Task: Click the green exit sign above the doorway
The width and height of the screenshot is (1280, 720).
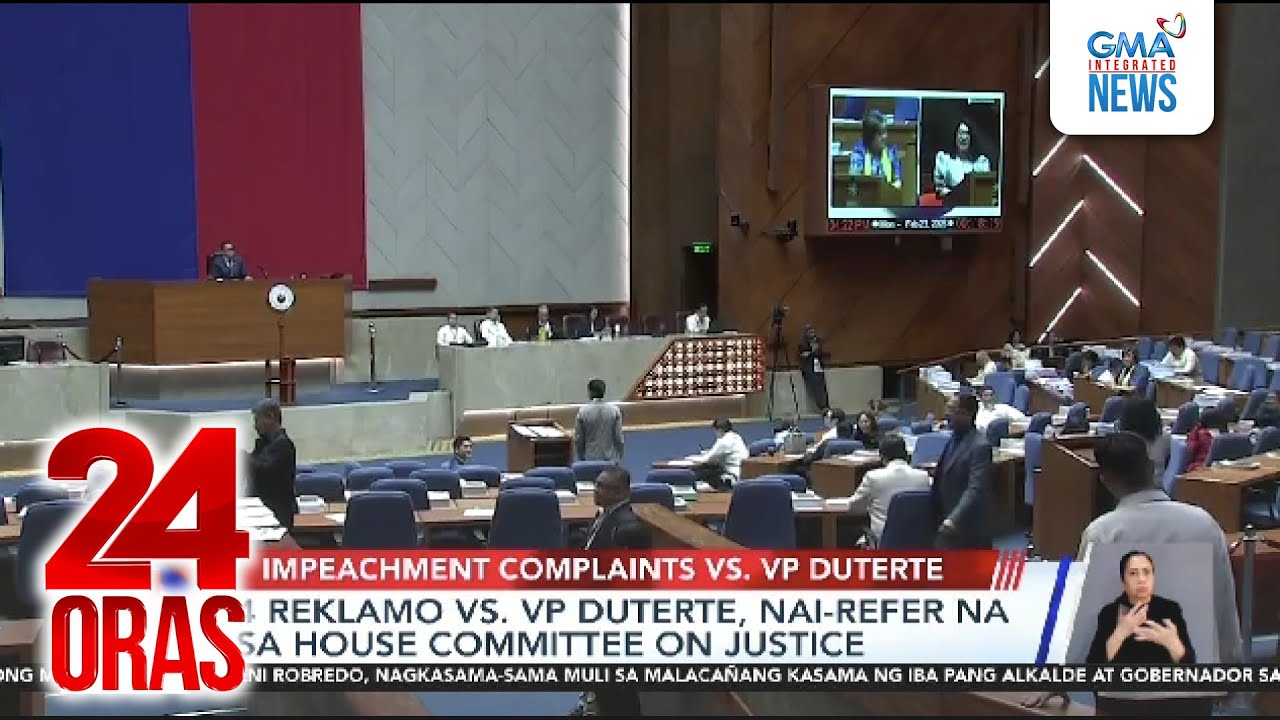Action: click(701, 247)
